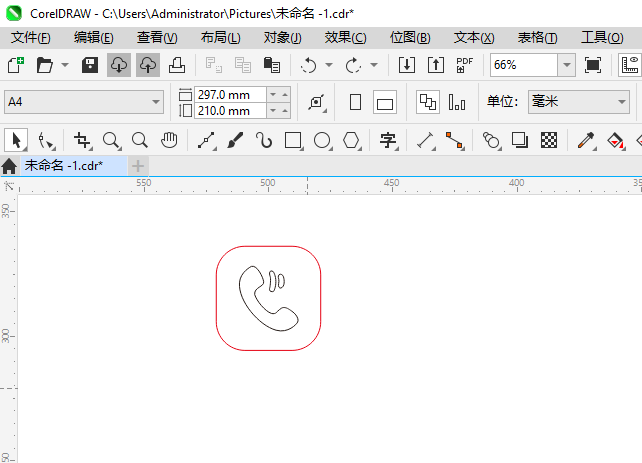Open the 布局(L) menu
This screenshot has width=642, height=463.
pyautogui.click(x=221, y=38)
